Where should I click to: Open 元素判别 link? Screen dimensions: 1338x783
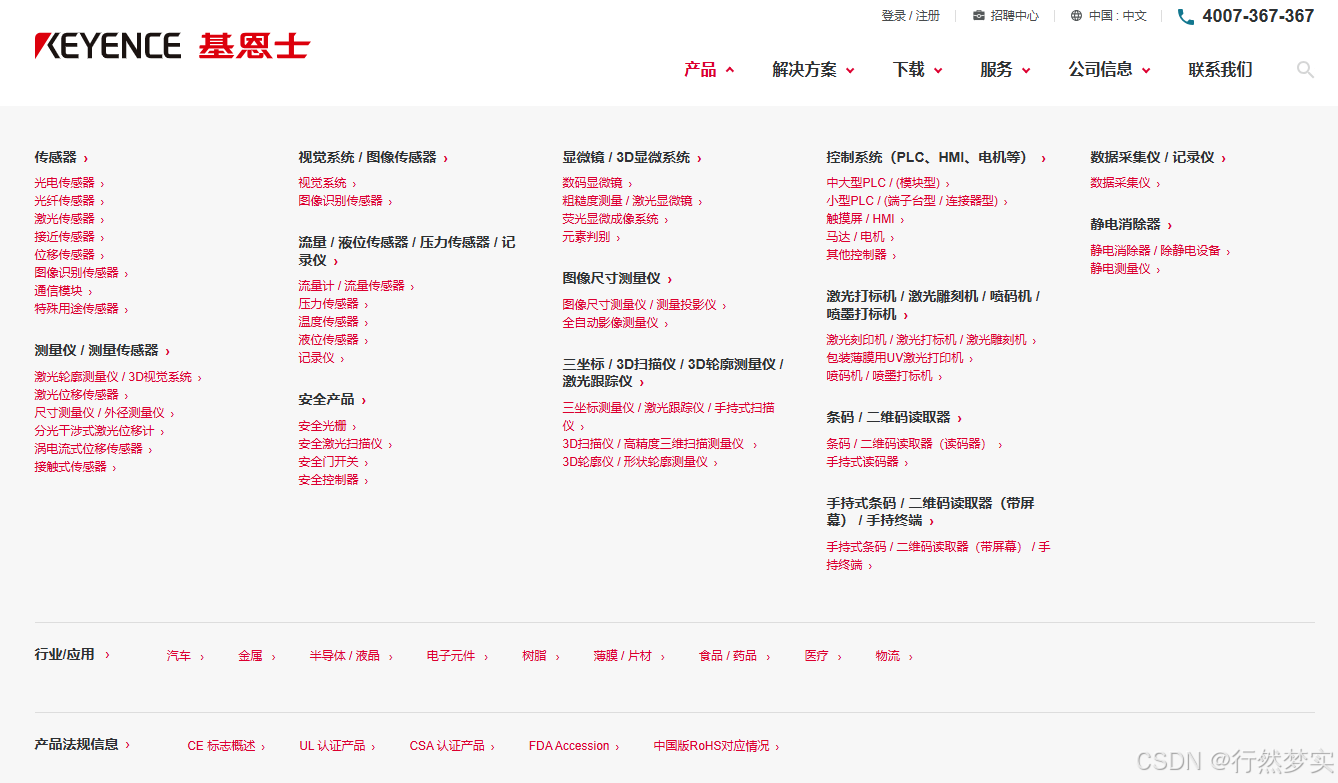[x=591, y=237]
